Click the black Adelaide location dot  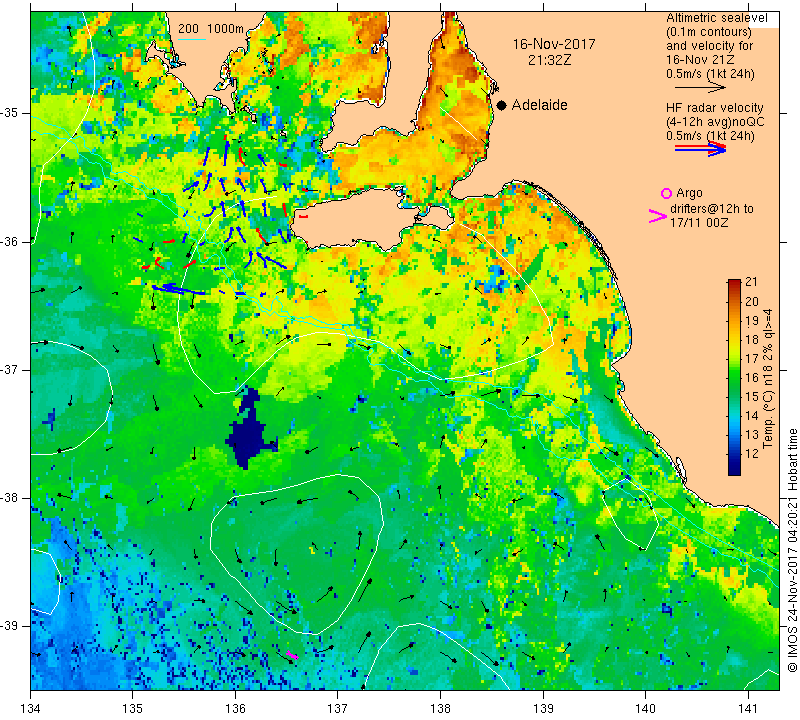[x=502, y=105]
